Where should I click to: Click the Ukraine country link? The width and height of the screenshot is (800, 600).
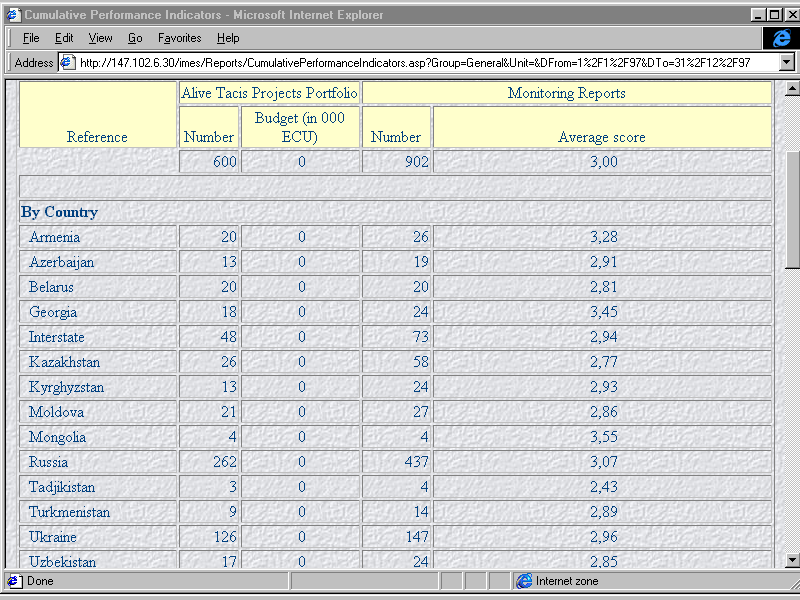point(52,537)
